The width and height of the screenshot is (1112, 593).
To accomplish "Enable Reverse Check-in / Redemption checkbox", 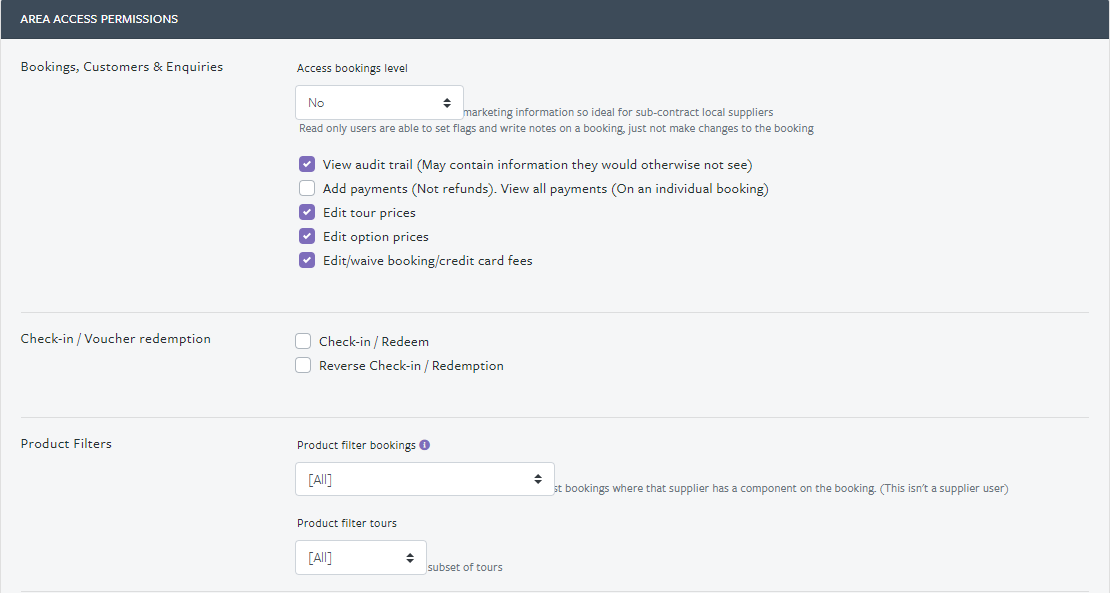I will coord(303,365).
